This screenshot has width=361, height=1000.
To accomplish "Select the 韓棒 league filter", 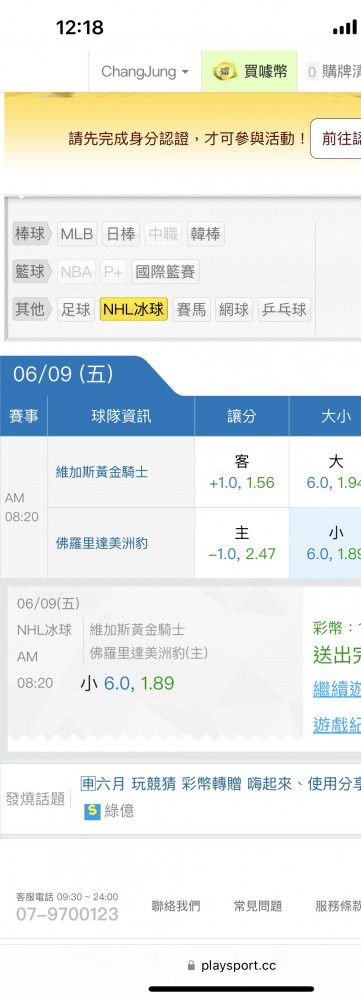I will [x=205, y=234].
